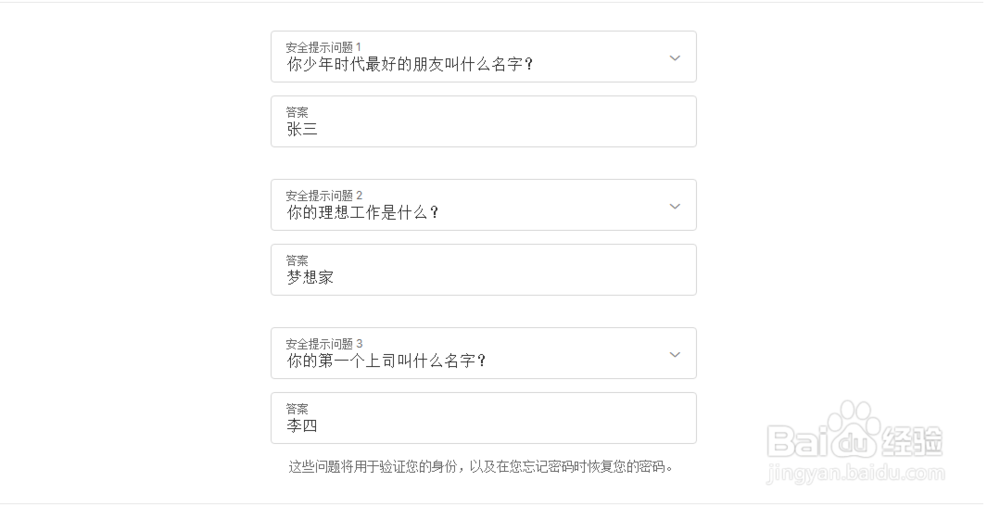The image size is (1000, 507).
Task: Click the 答案 label above 张三
Action: (297, 112)
